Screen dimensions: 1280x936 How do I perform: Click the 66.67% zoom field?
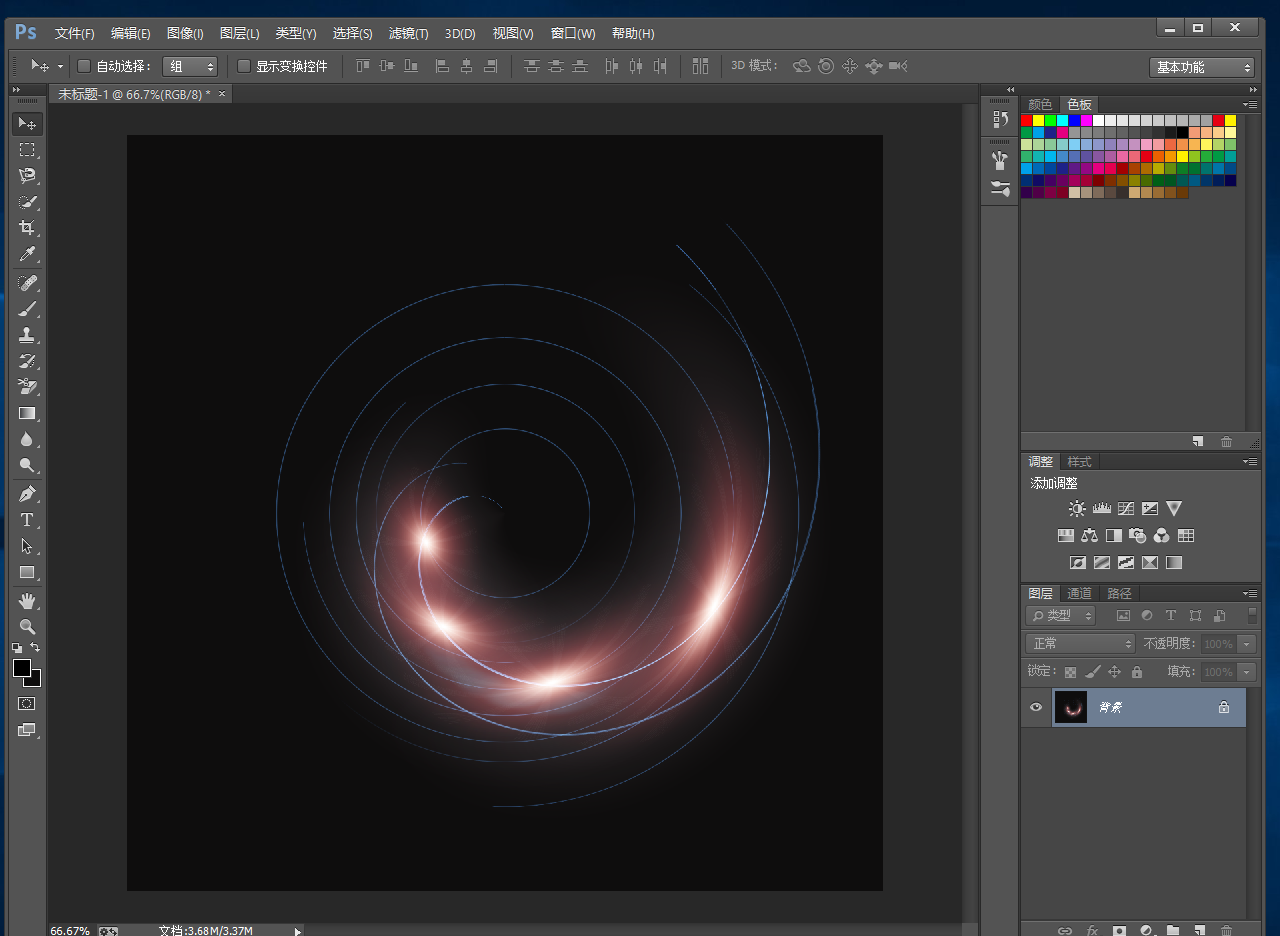pos(70,930)
